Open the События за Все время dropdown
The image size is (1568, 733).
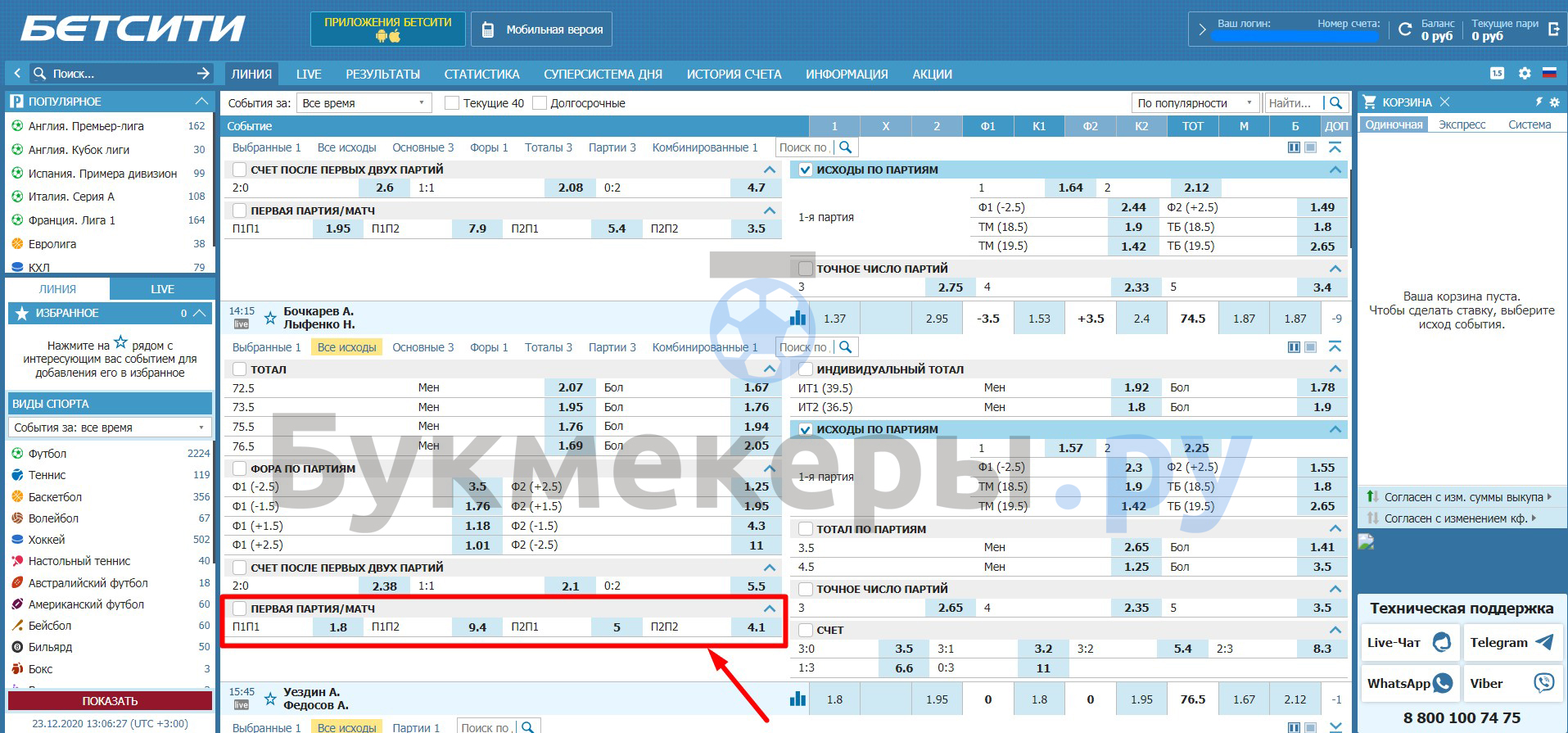(x=364, y=103)
